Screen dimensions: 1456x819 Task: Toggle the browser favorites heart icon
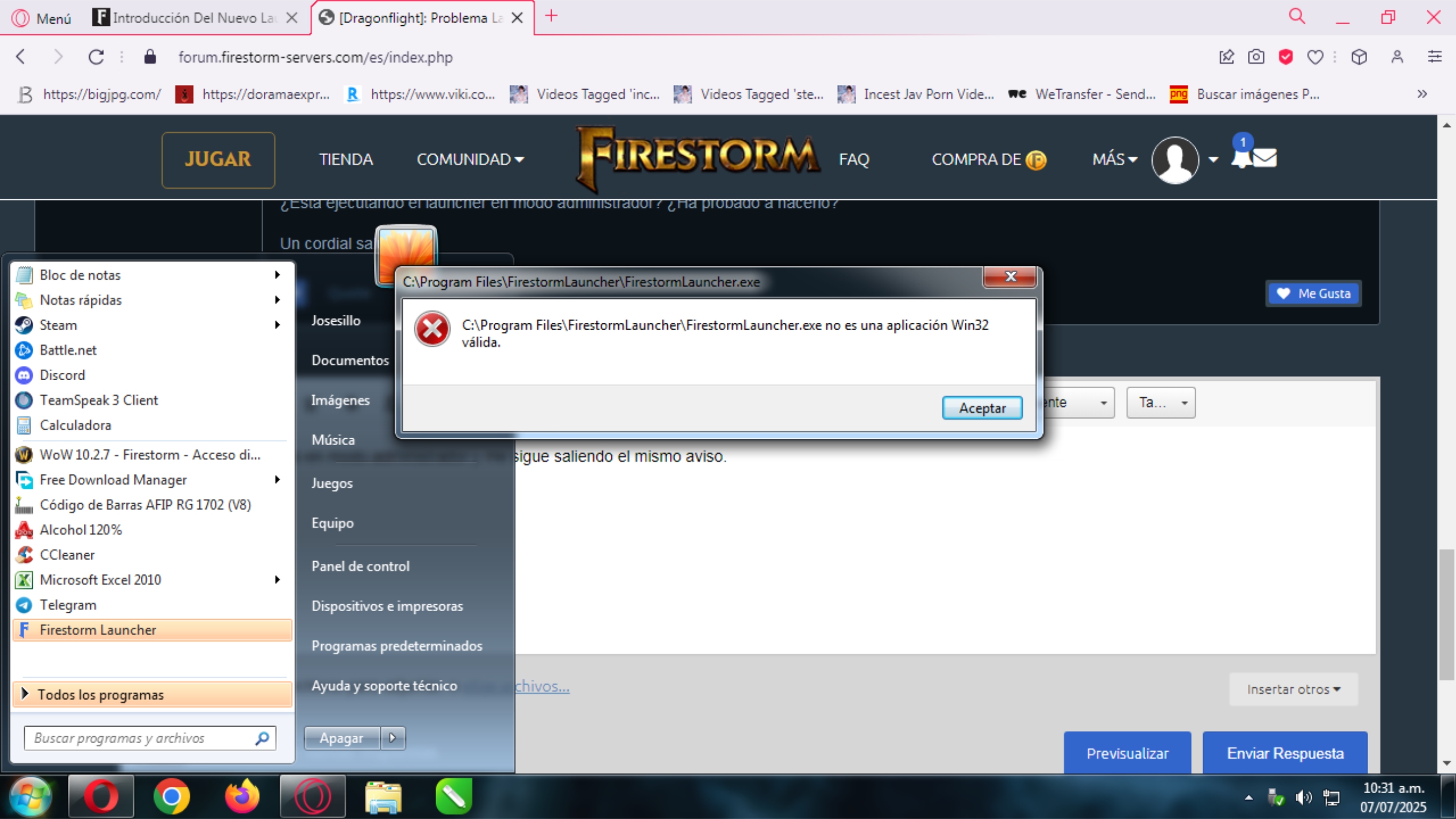click(1315, 57)
